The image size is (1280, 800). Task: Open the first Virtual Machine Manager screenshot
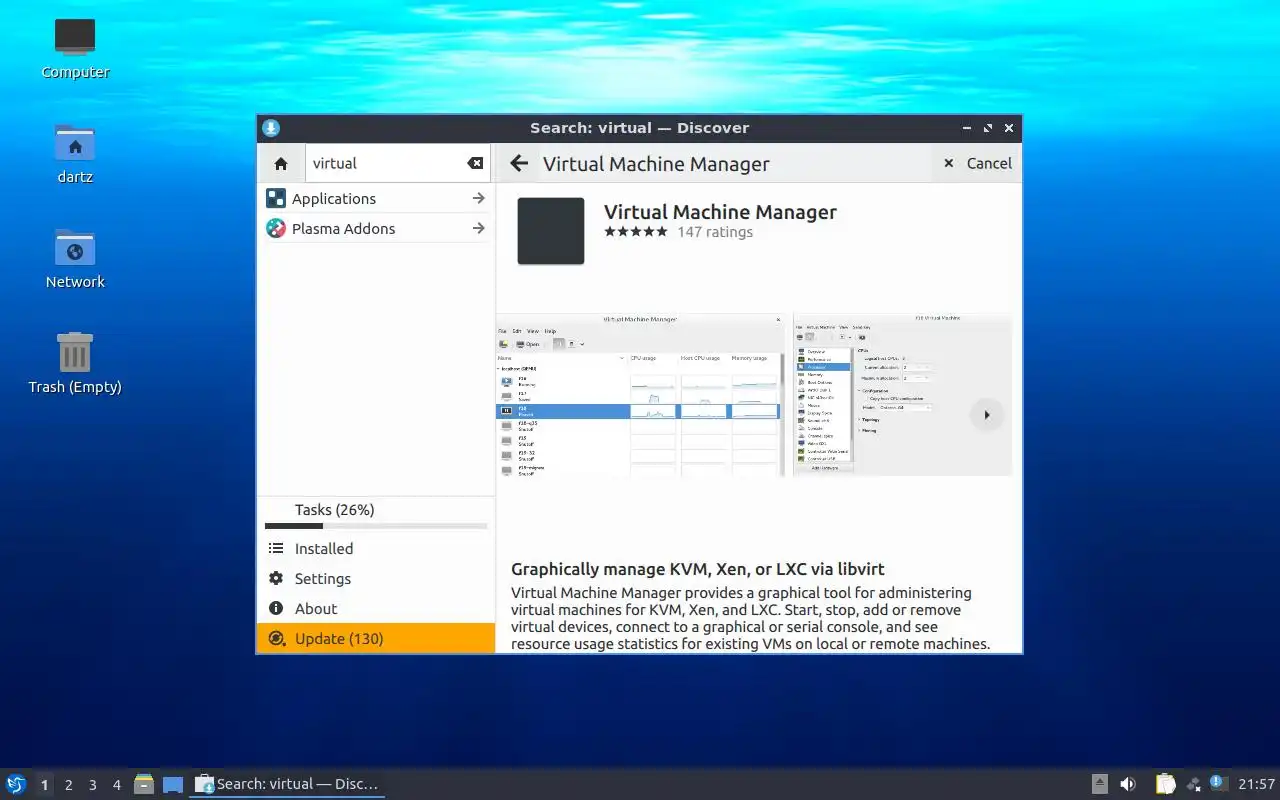point(640,395)
